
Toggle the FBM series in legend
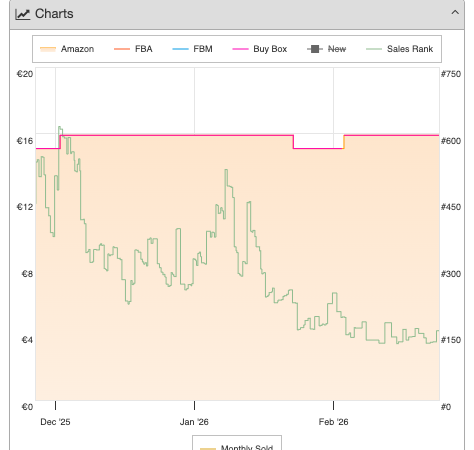click(192, 49)
